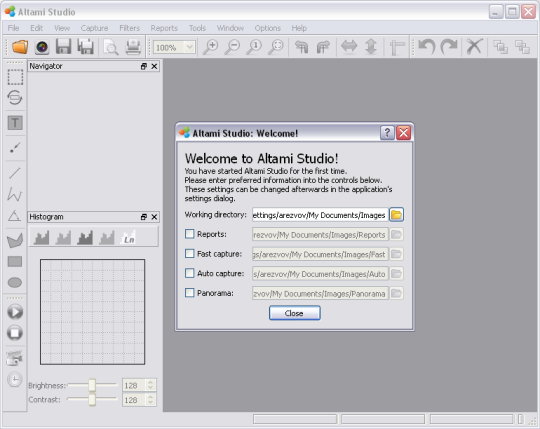Image resolution: width=540 pixels, height=429 pixels.
Task: Click the flip horizontal arrows icon
Action: tap(349, 46)
